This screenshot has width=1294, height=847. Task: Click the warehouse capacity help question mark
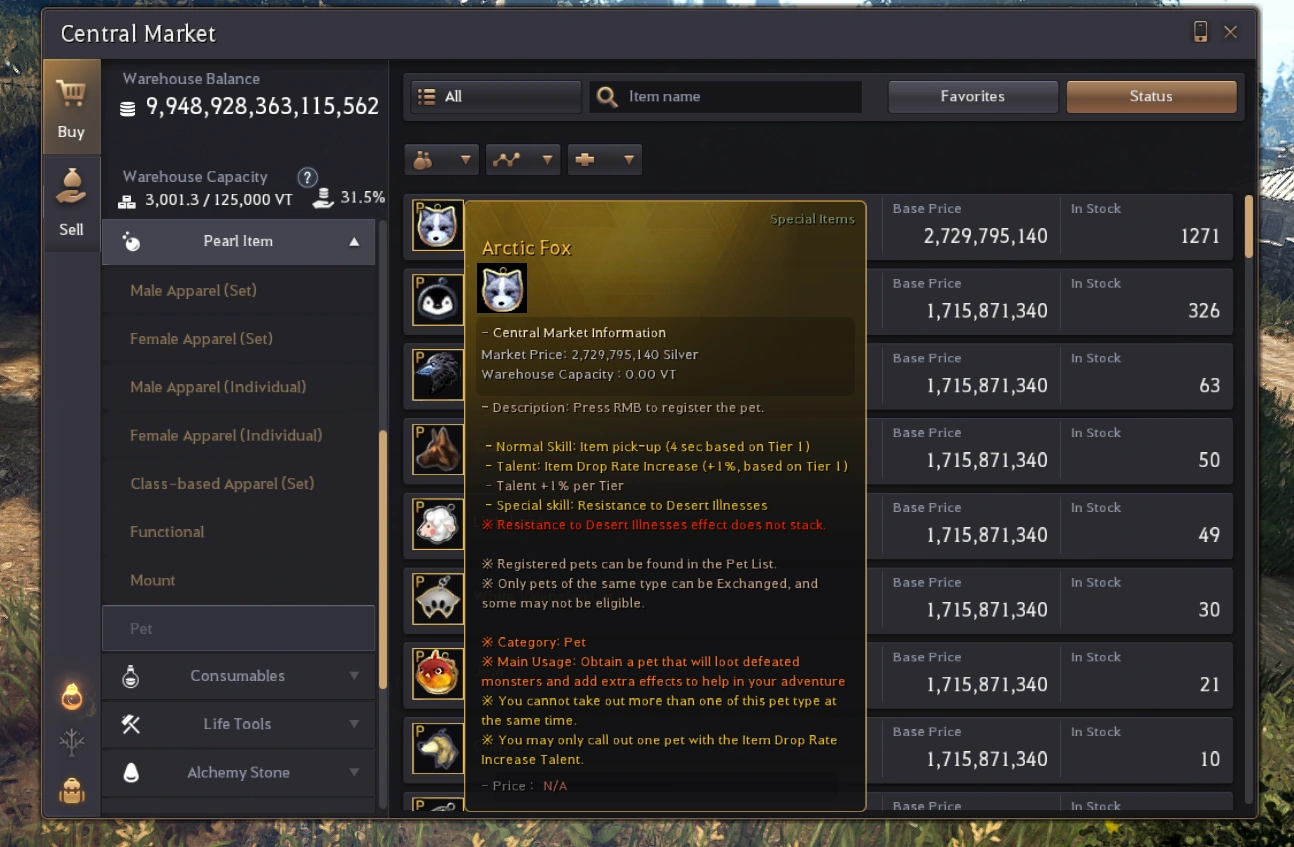pos(308,177)
